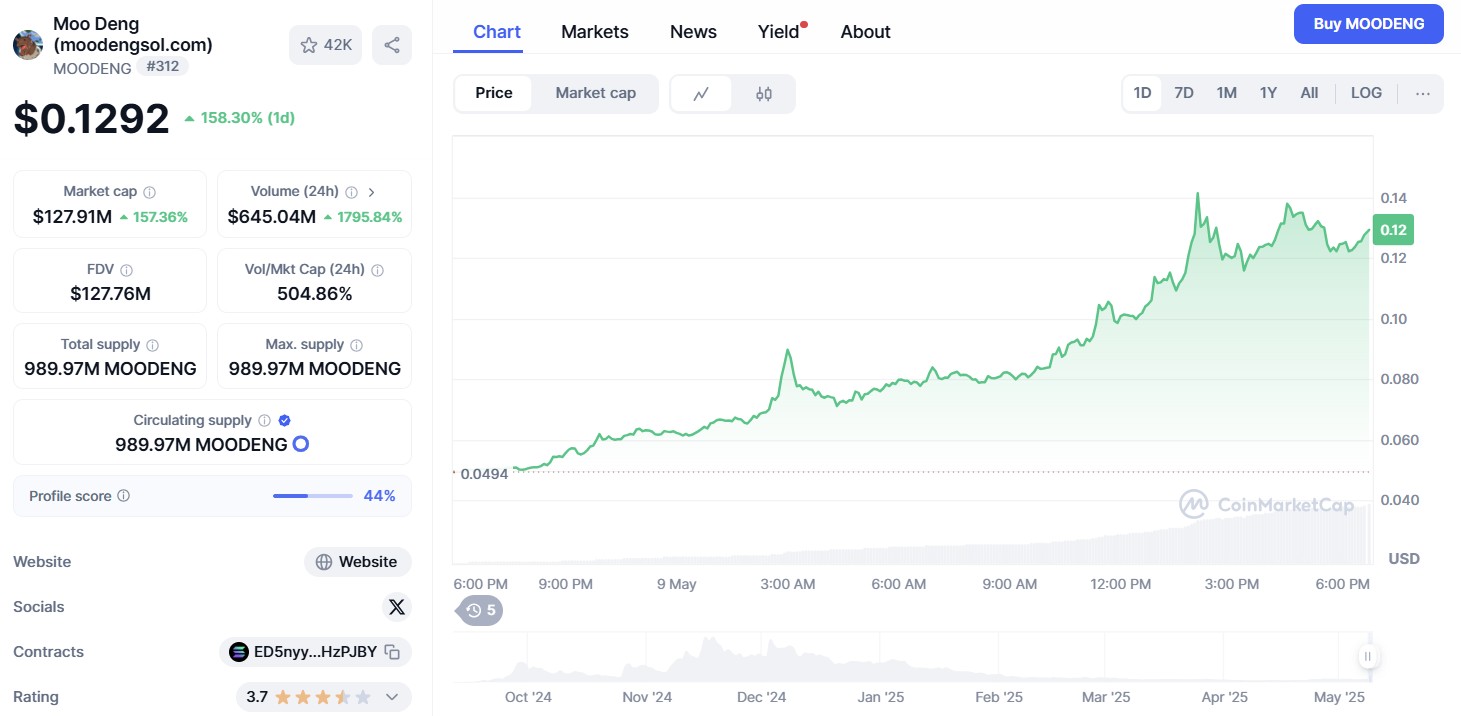Toggle chart to Market cap view
Image resolution: width=1461 pixels, height=716 pixels.
tap(595, 93)
